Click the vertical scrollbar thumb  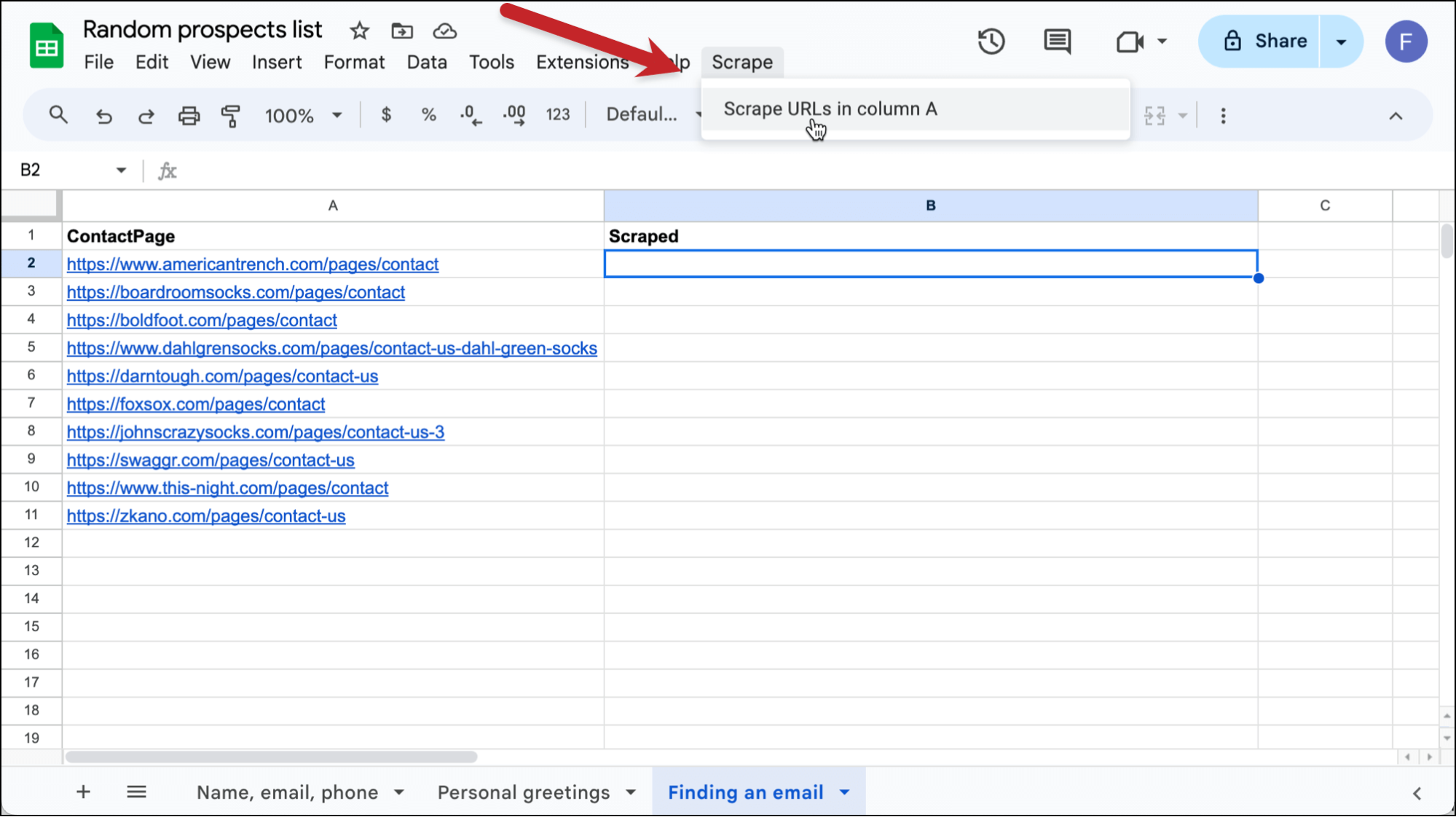[x=1447, y=242]
